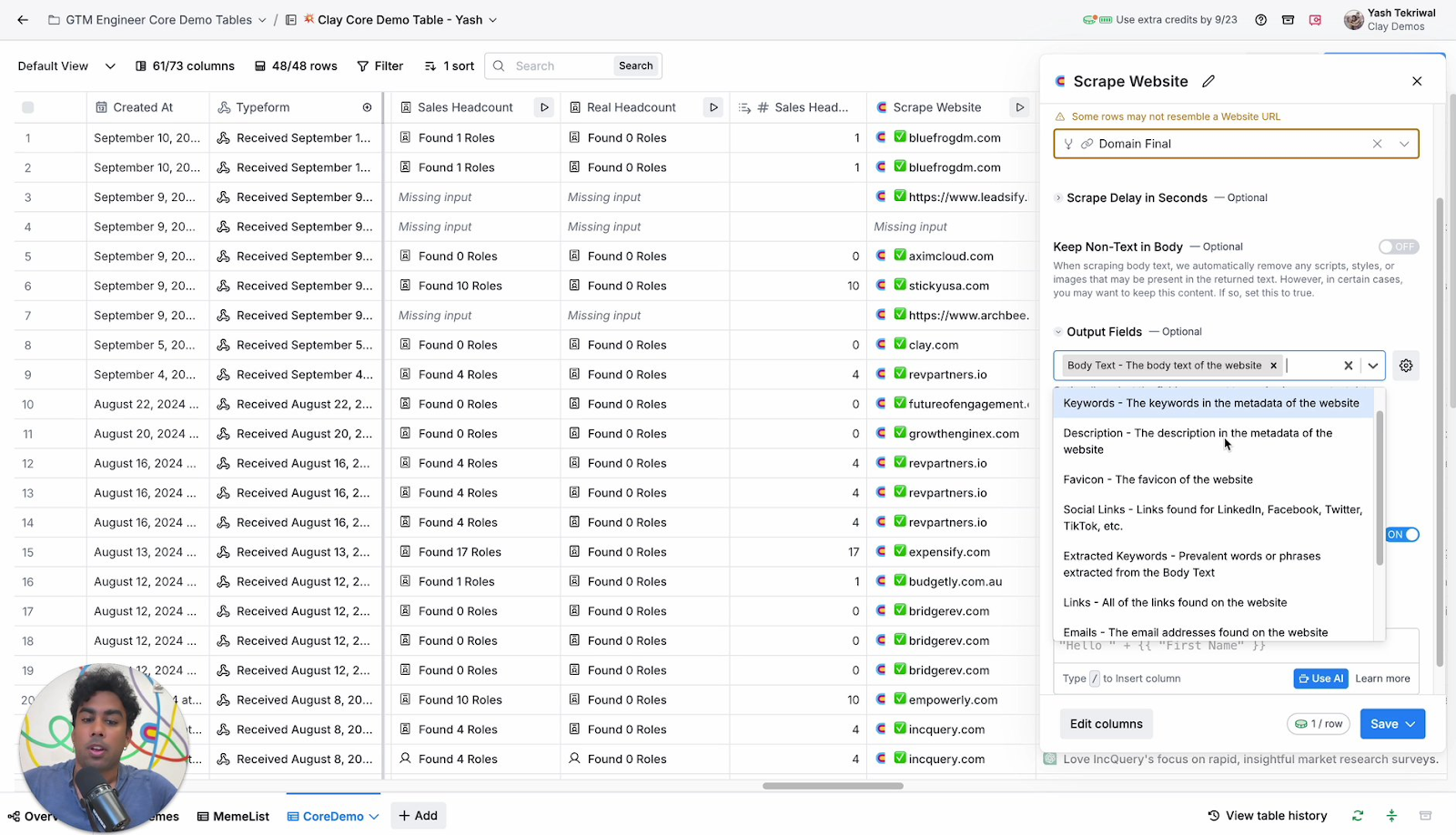1456x835 pixels.
Task: Collapse the Output Fields section
Action: tap(1058, 332)
